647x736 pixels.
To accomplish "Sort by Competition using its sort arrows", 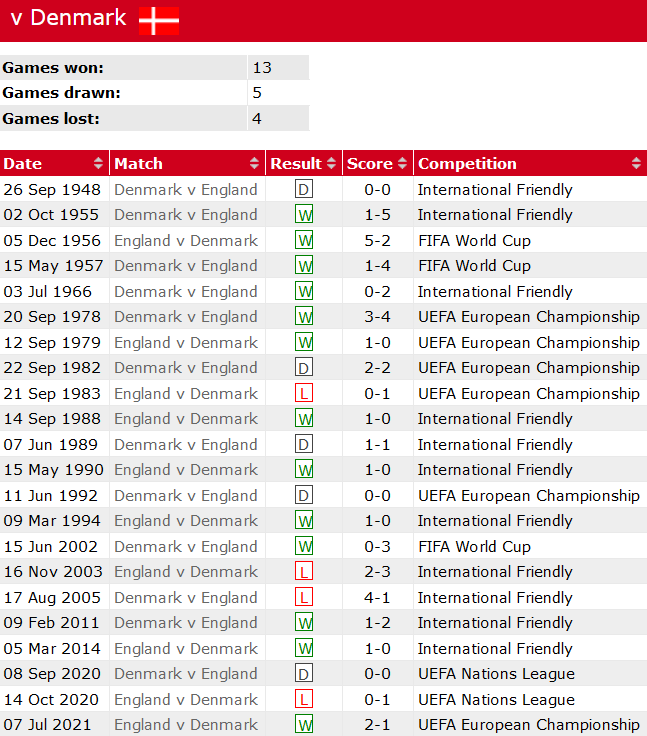I will coord(636,164).
